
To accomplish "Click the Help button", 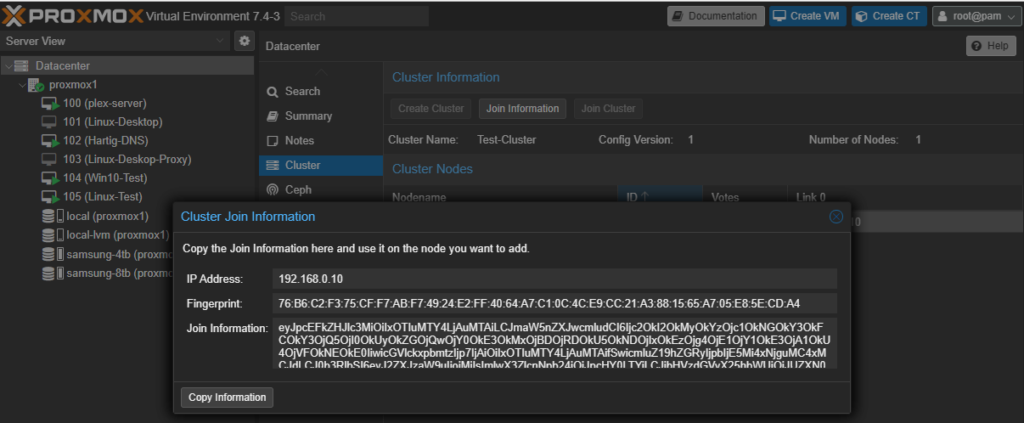I will [991, 46].
